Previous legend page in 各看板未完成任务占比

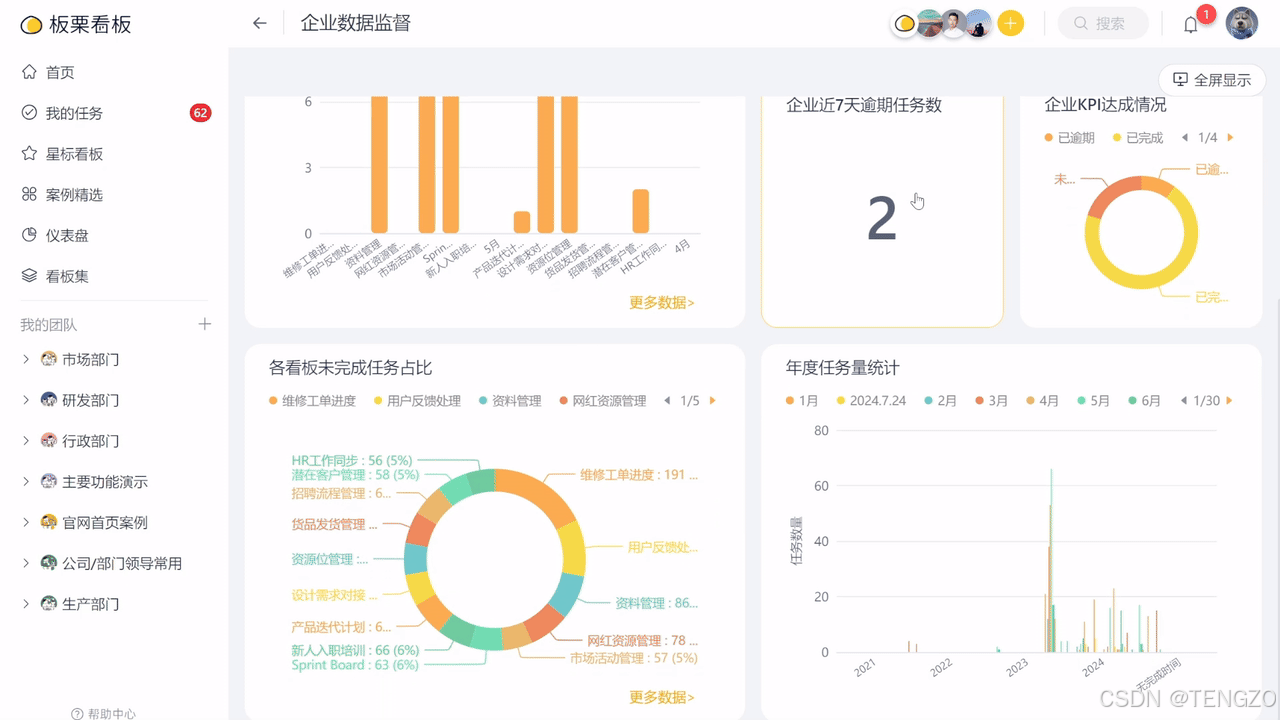click(667, 401)
